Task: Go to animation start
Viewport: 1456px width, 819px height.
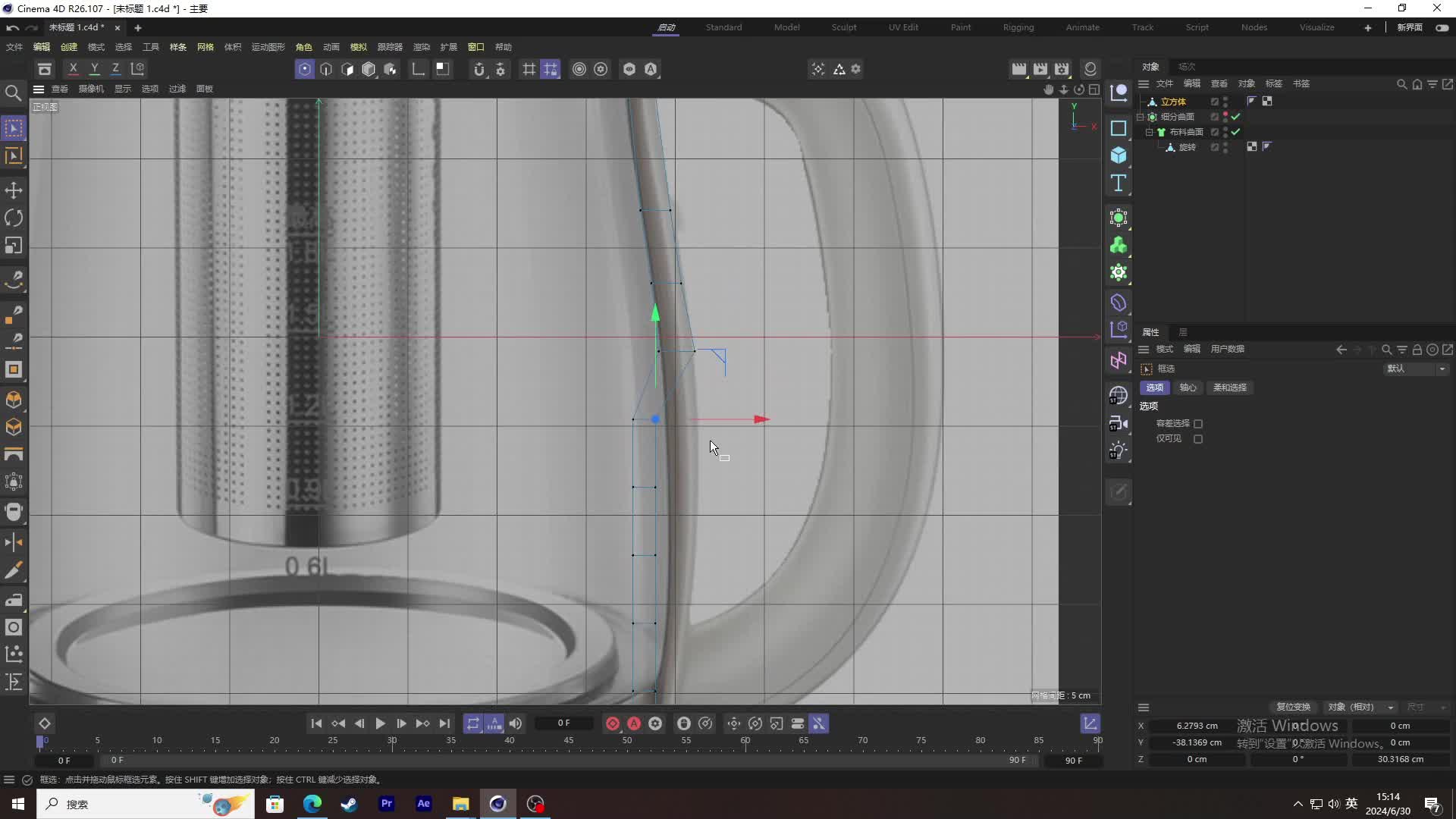Action: click(x=317, y=723)
